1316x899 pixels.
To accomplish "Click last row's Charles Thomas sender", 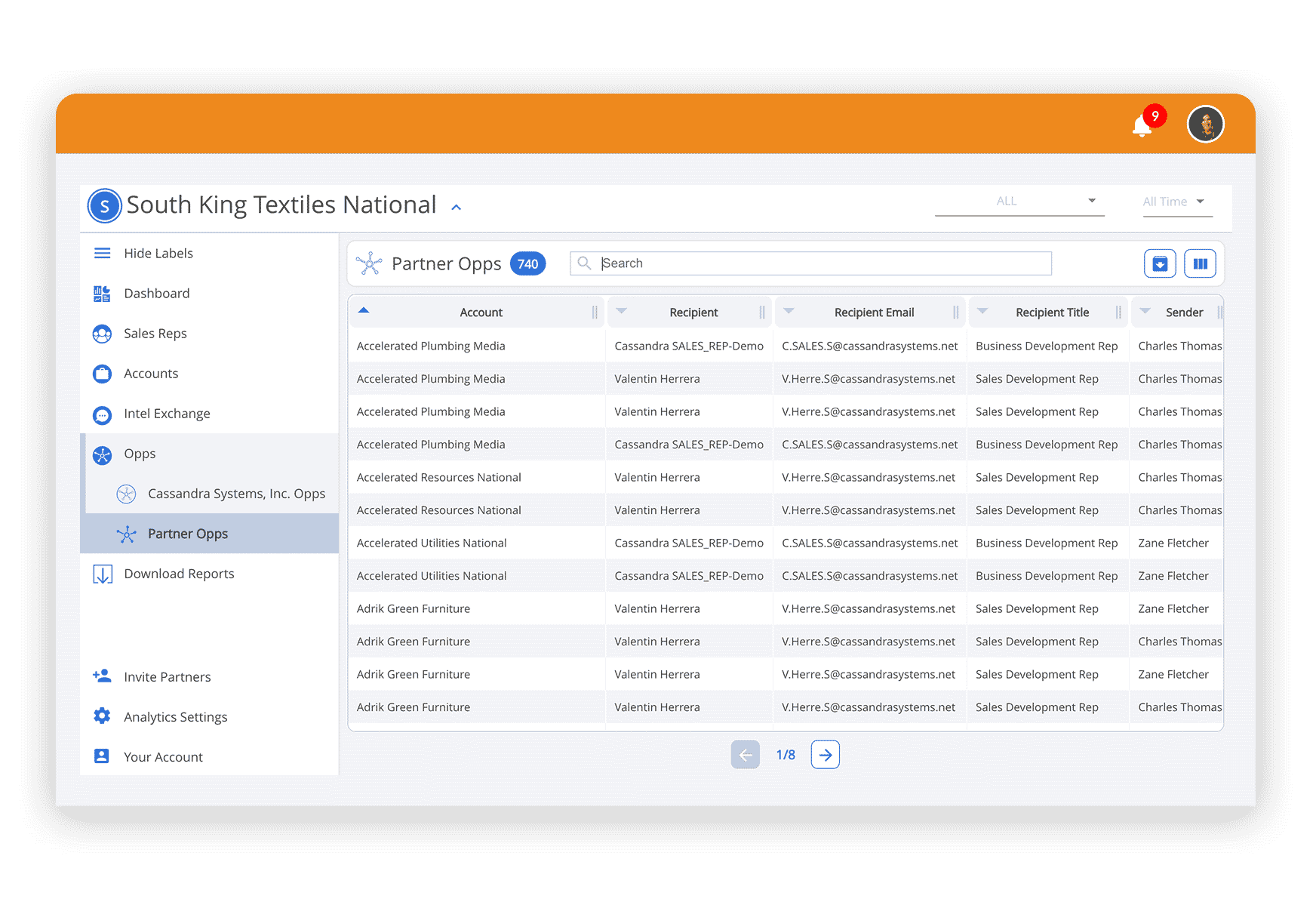I will [x=1179, y=707].
